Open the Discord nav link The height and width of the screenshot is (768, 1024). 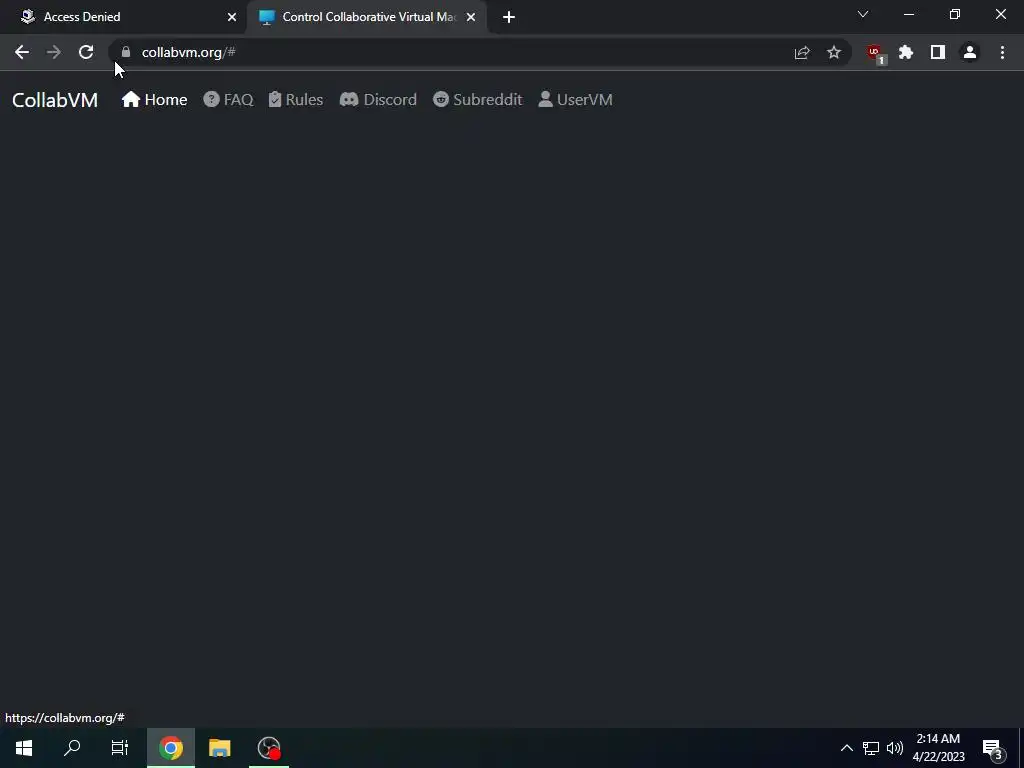(x=378, y=99)
